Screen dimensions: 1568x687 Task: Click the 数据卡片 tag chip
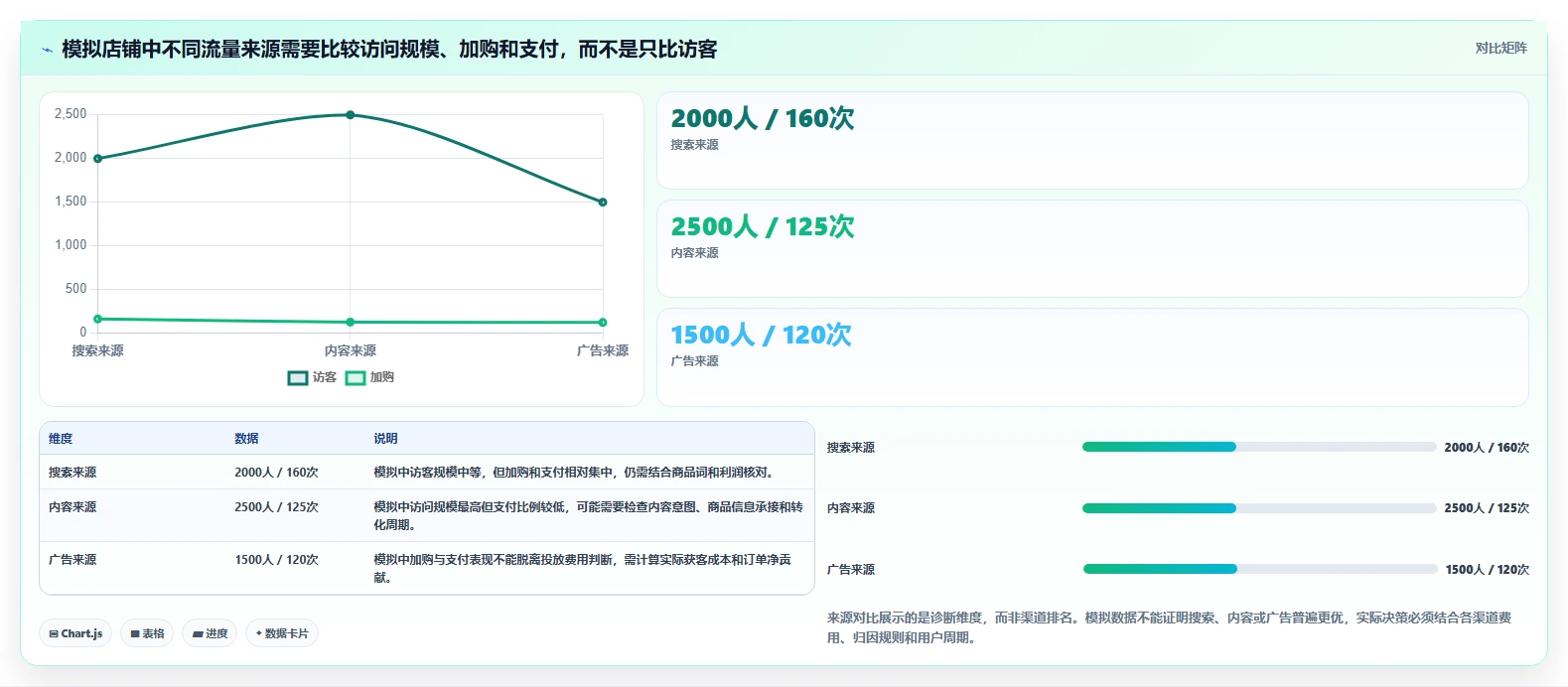pos(282,633)
